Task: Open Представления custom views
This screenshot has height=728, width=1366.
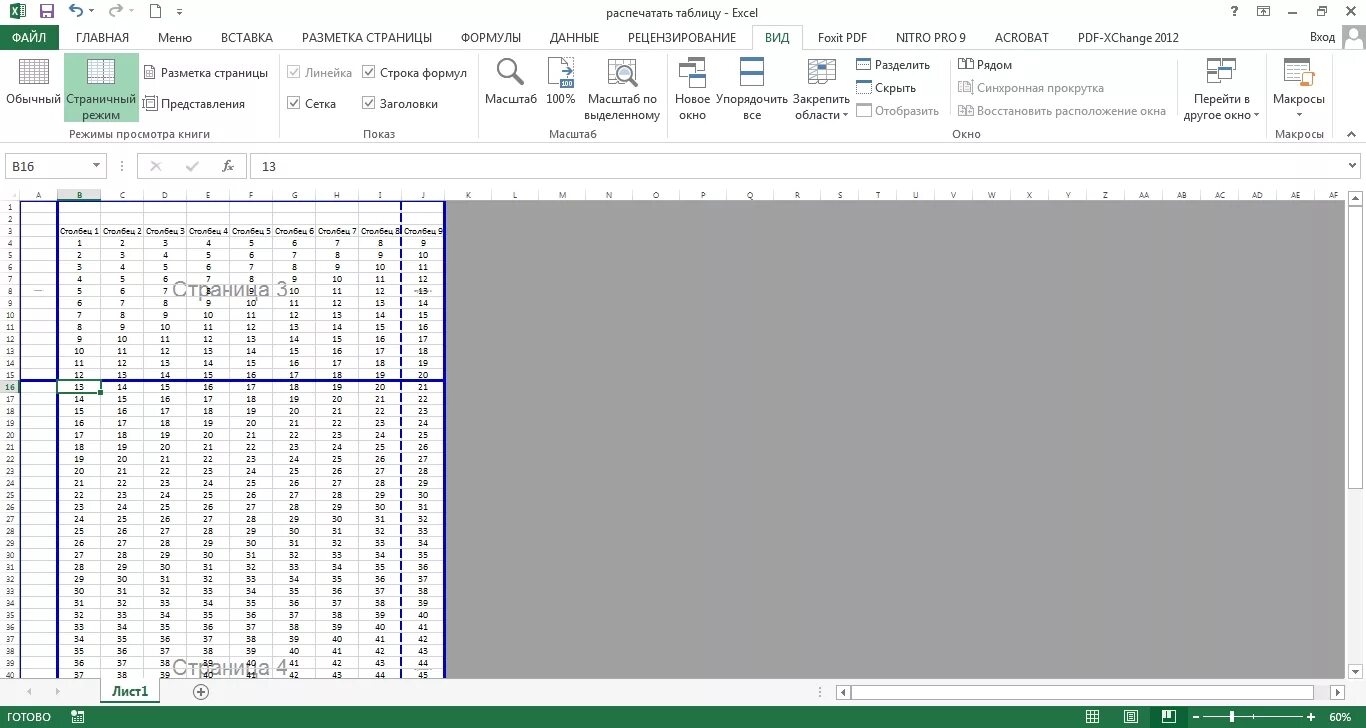Action: coord(194,103)
